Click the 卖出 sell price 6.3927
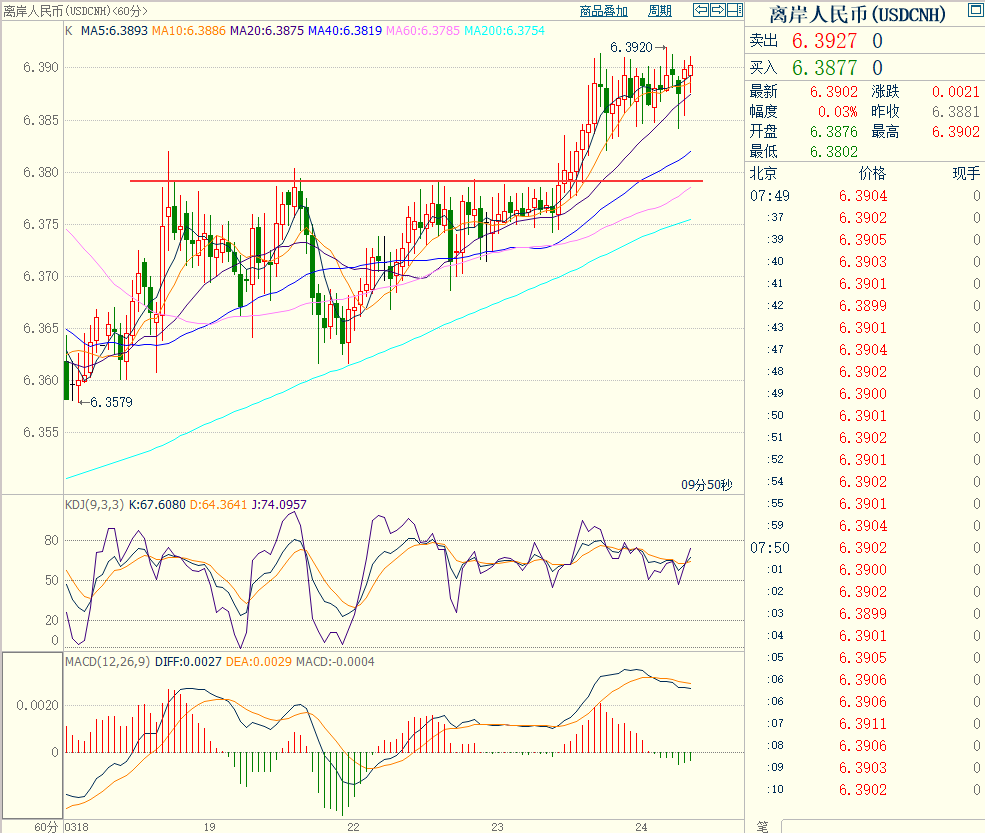This screenshot has width=985, height=833. [x=824, y=41]
